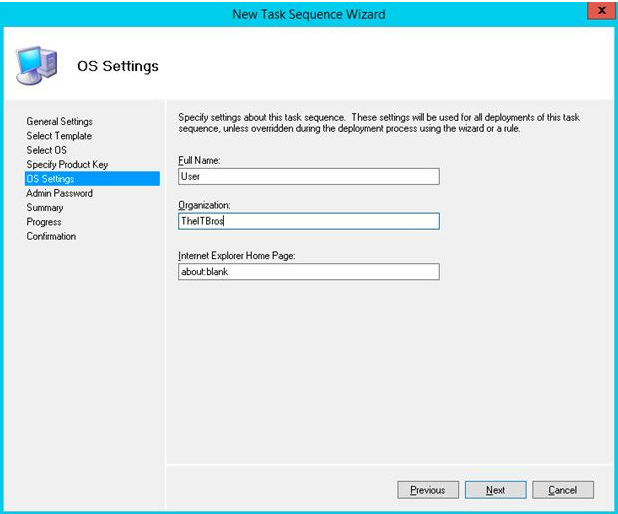Select the Progress step in sidebar
618x514 pixels.
[44, 222]
